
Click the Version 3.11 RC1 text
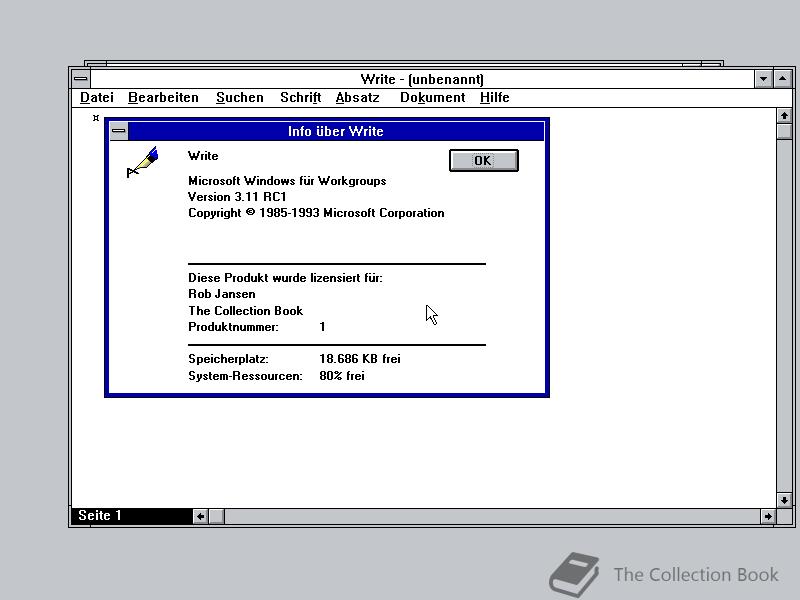237,197
